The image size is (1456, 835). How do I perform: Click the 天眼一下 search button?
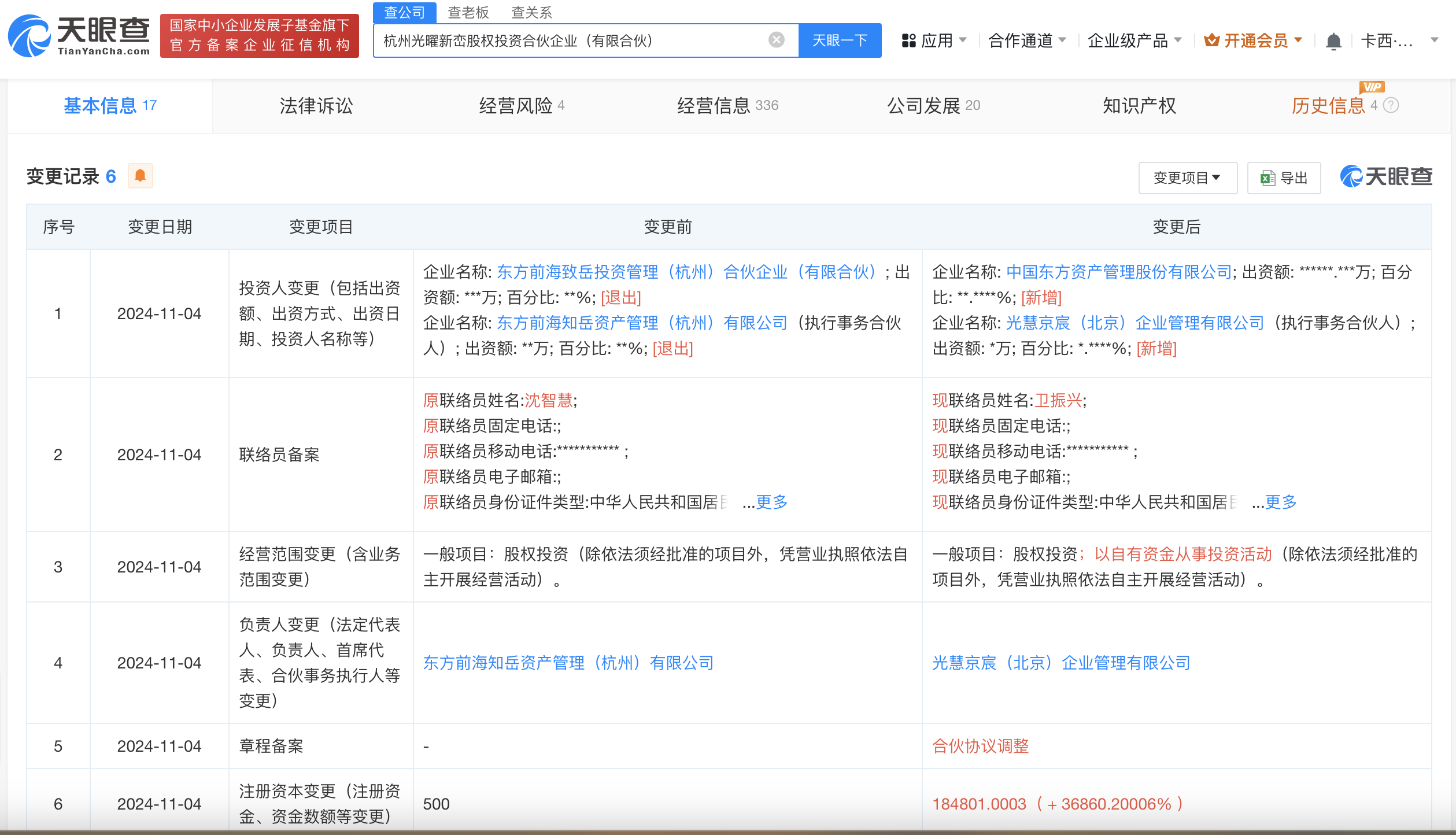click(840, 40)
